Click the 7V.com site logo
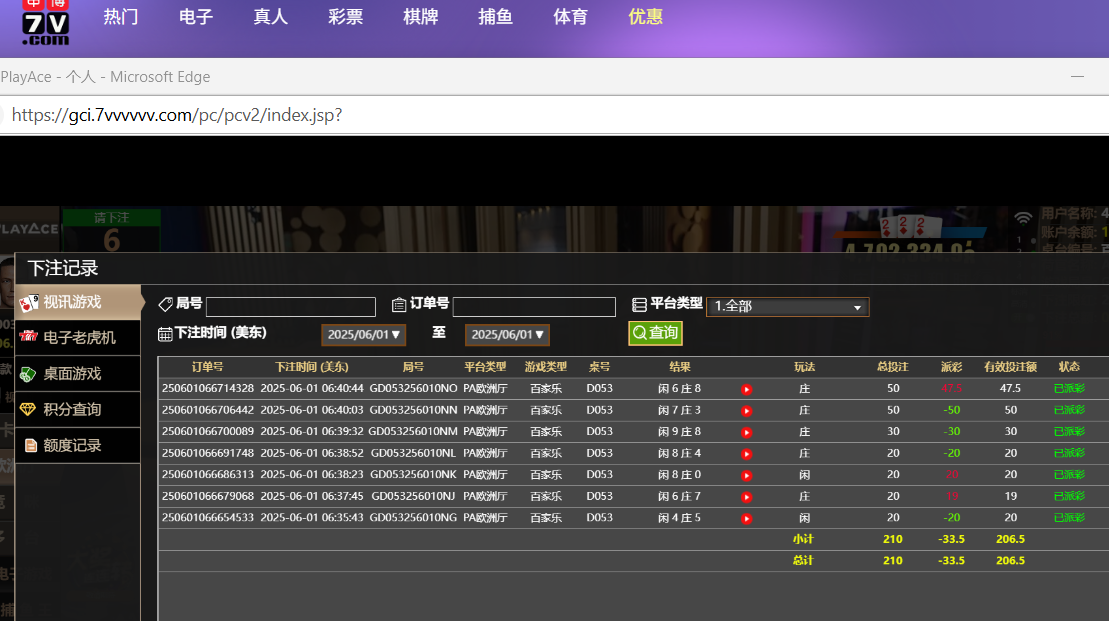Viewport: 1109px width, 621px height. click(x=46, y=24)
